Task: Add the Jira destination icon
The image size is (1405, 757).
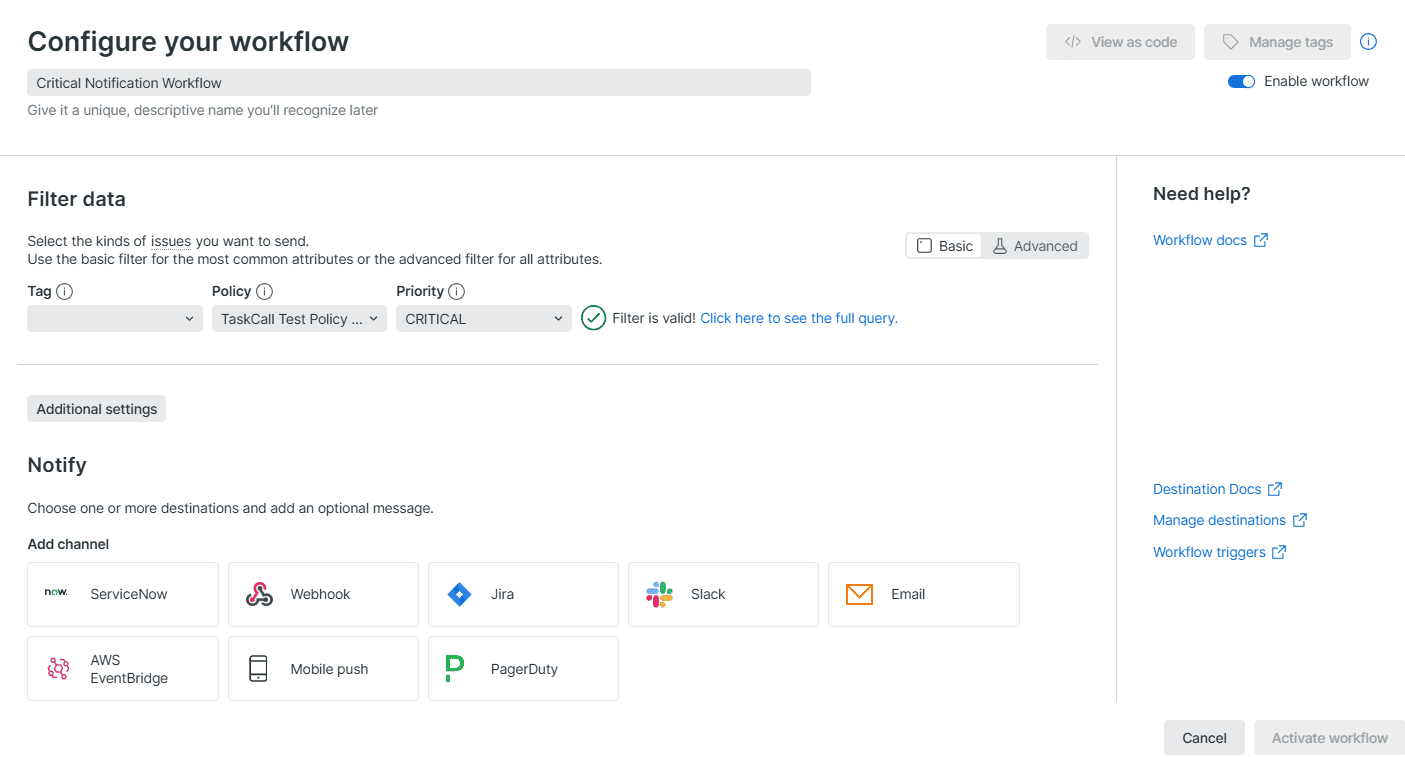Action: 459,594
